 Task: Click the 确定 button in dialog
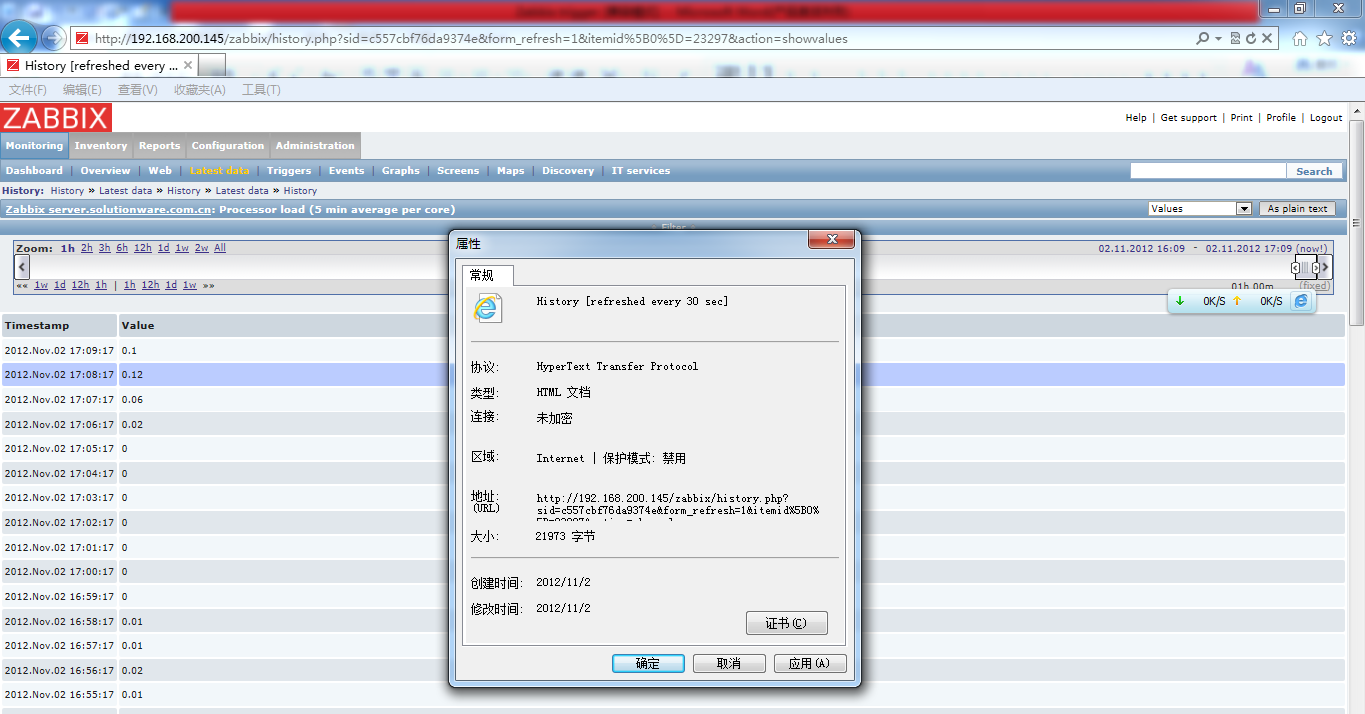(648, 663)
